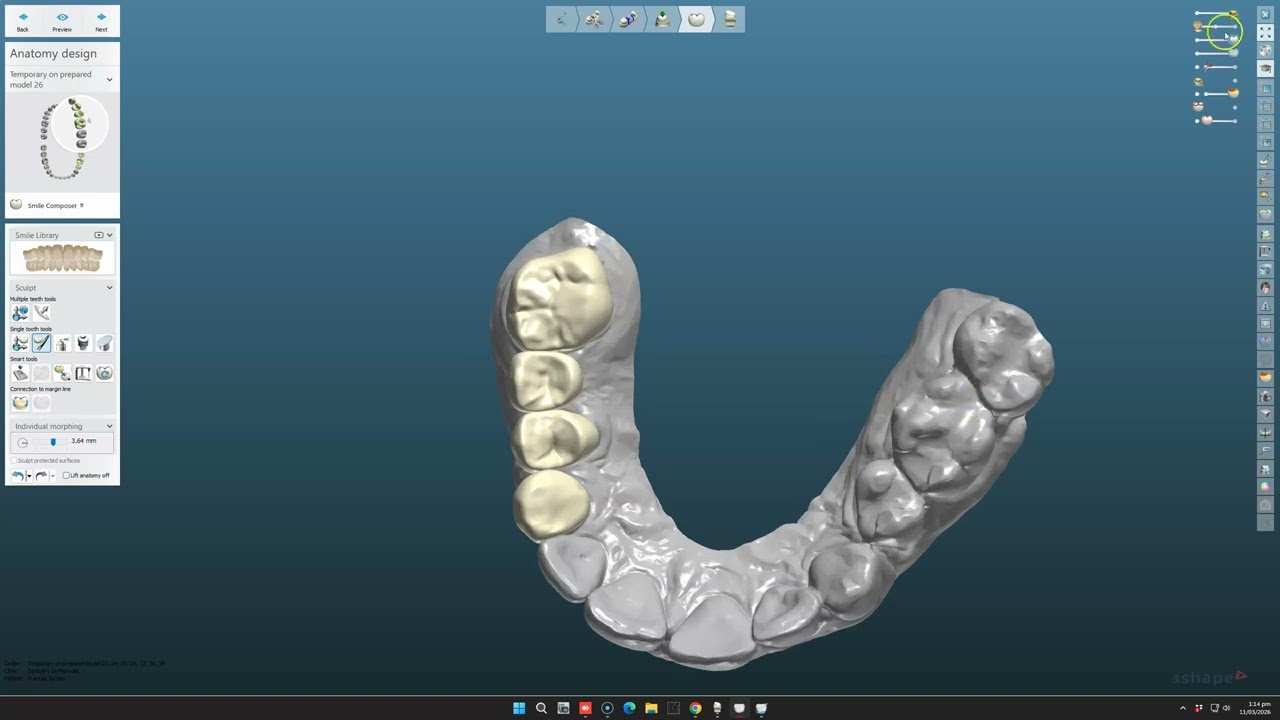Select the third Smart tools icon
This screenshot has width=1280, height=720.
(62, 373)
